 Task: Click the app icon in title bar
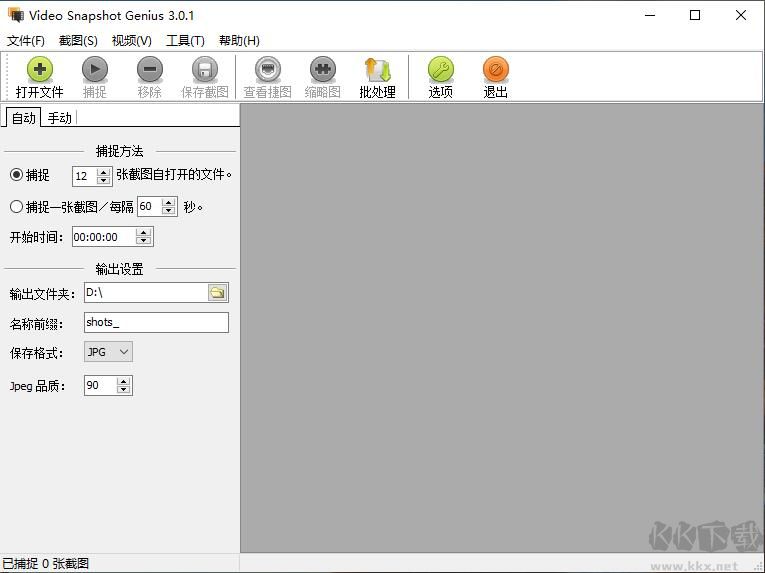[16, 15]
